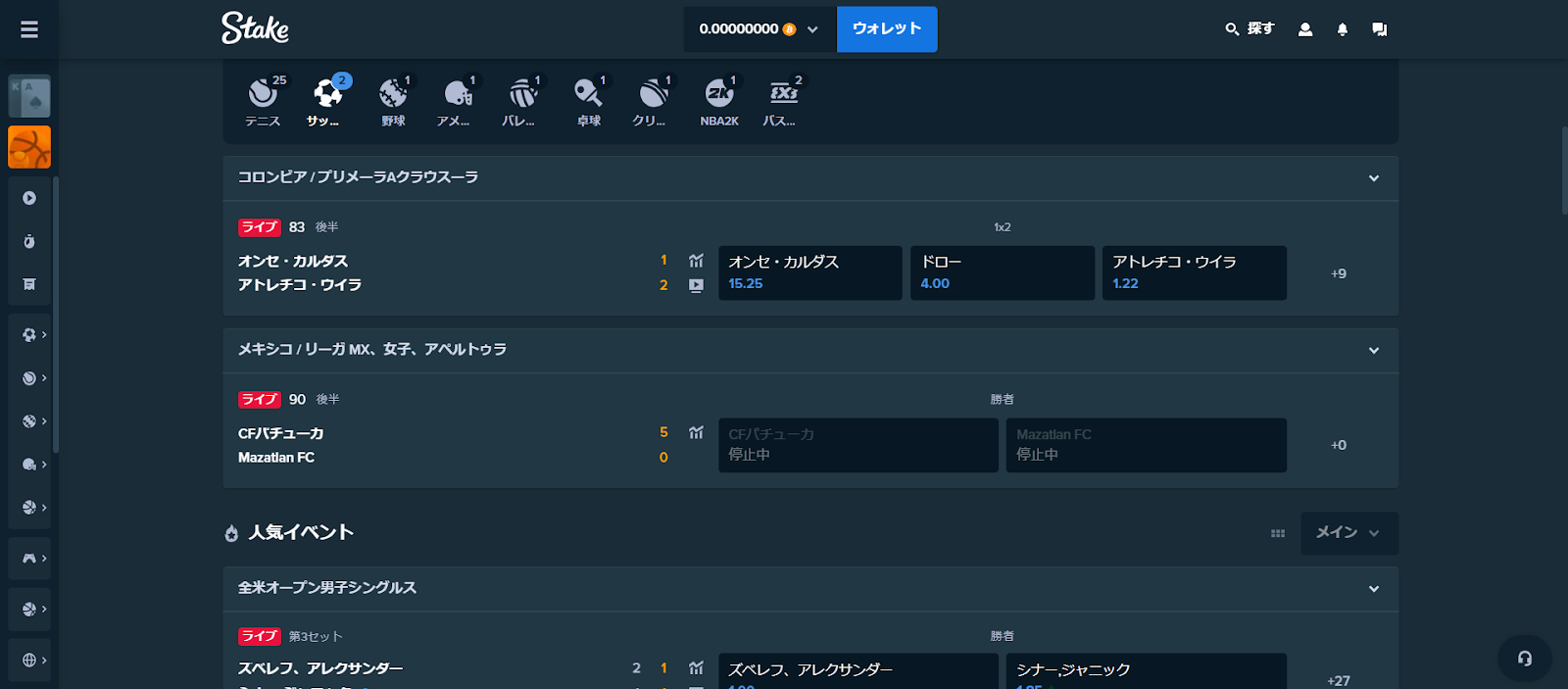This screenshot has width=1568, height=689.
Task: Toggle the grid layout icon beside メイン
Action: tap(1278, 533)
